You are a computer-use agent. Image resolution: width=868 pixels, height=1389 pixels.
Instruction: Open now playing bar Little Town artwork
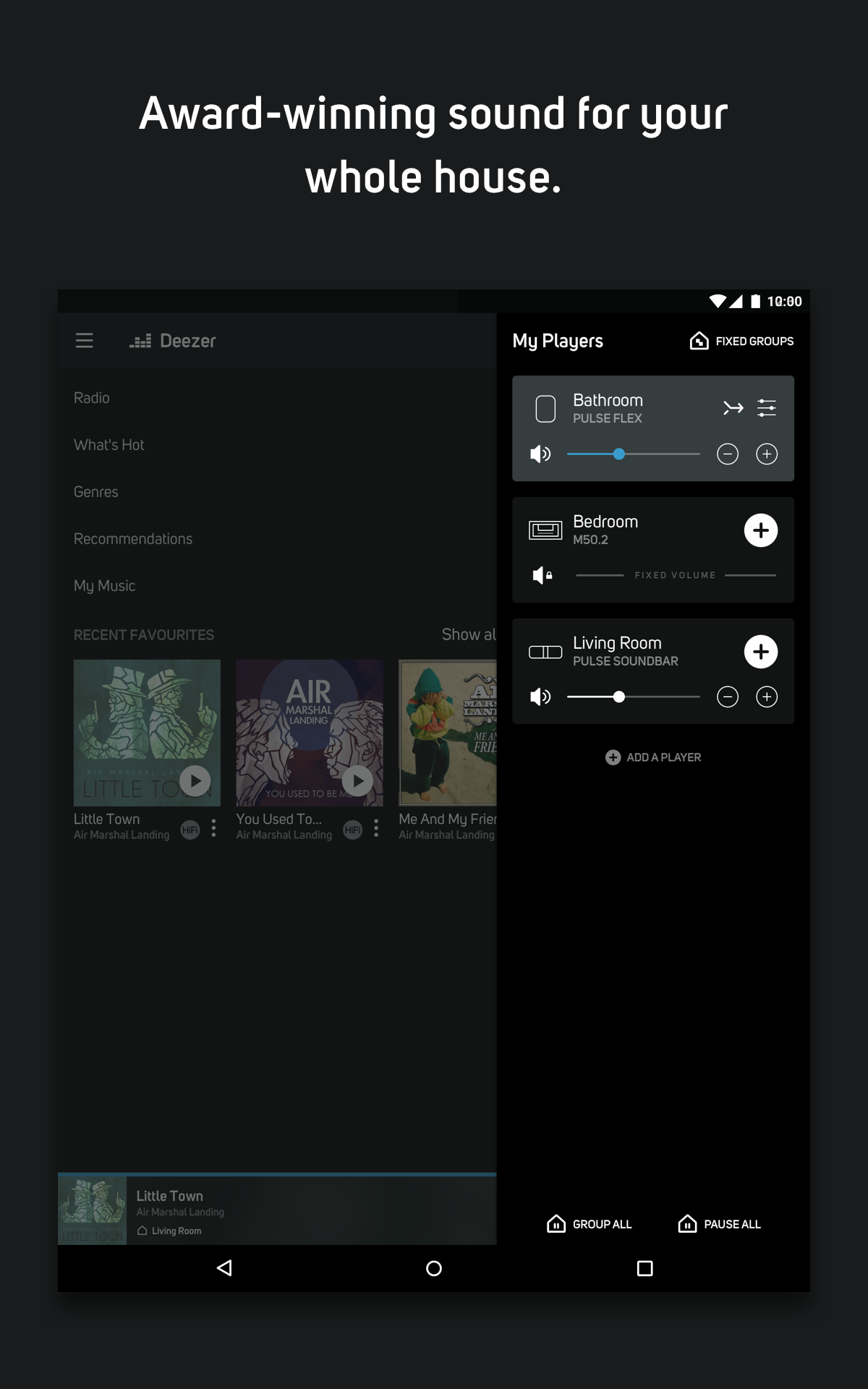(x=93, y=1210)
